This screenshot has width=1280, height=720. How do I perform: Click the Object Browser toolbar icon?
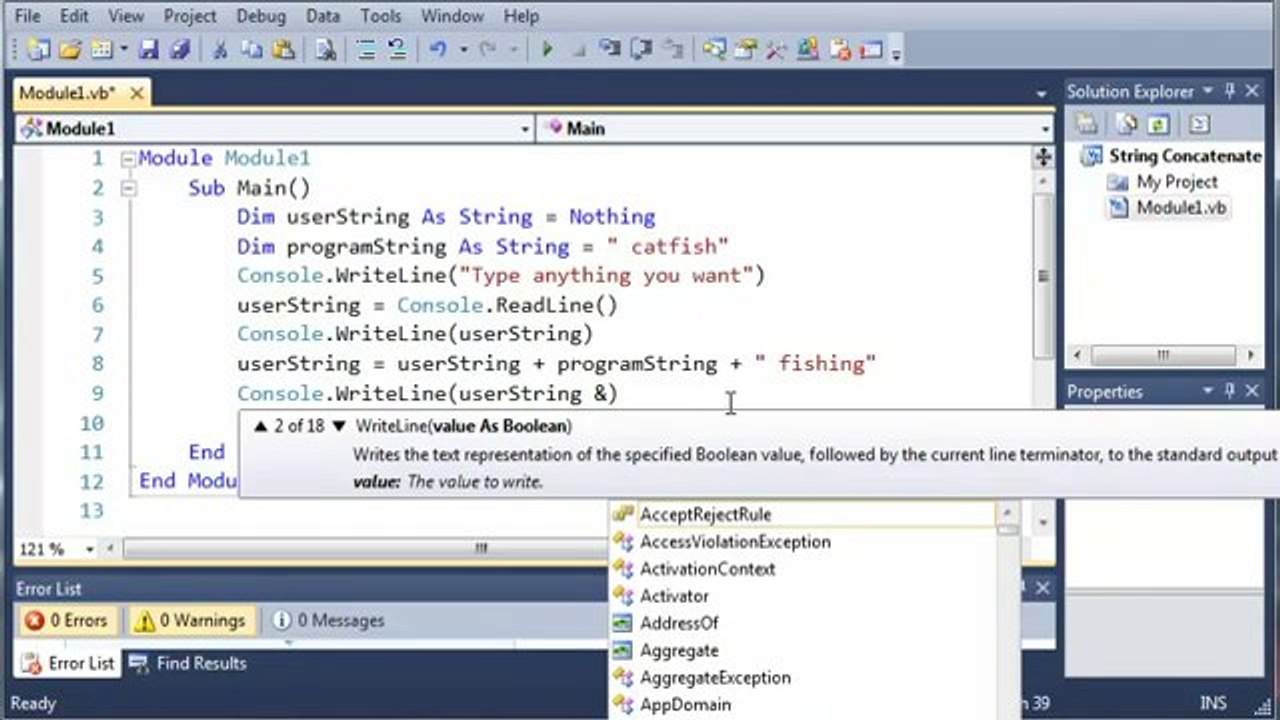click(x=808, y=49)
